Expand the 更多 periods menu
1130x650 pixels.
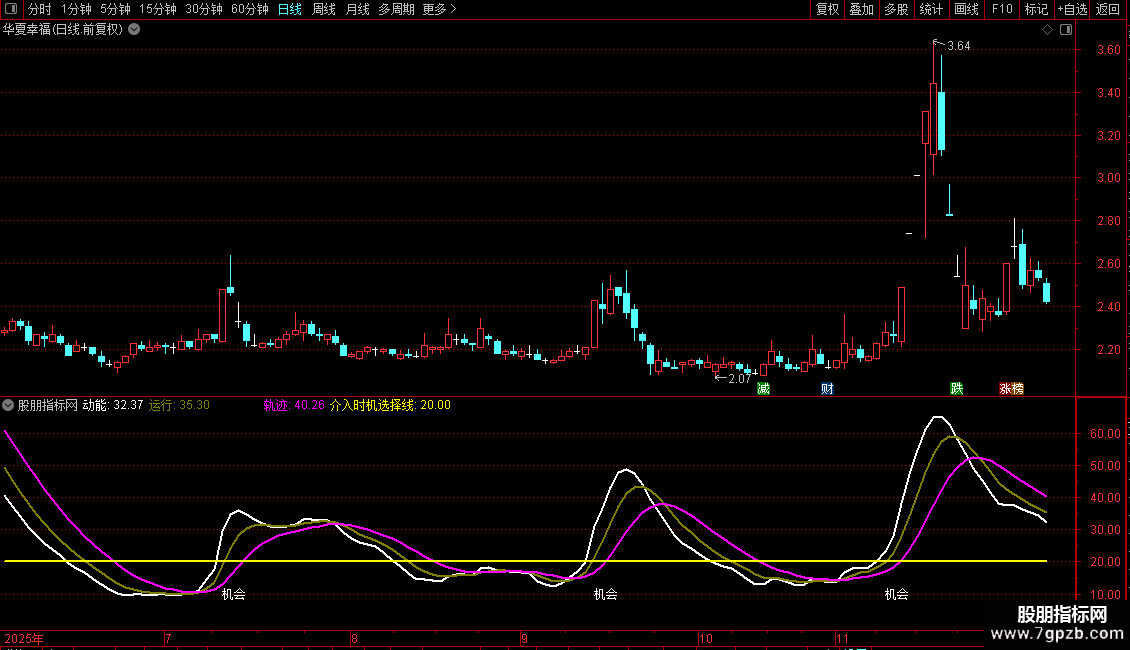pyautogui.click(x=439, y=9)
